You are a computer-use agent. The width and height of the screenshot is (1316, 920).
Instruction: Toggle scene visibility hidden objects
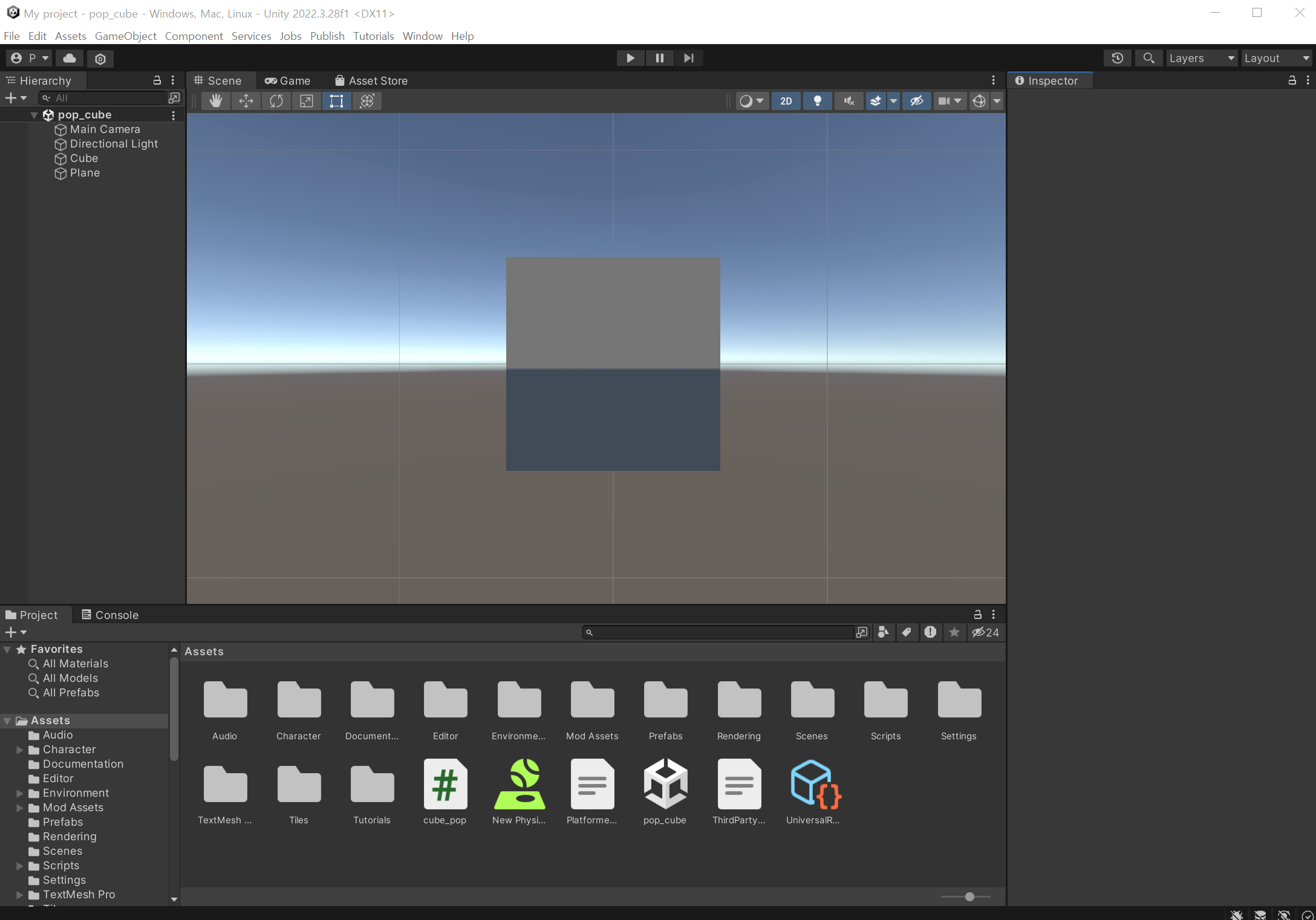tap(917, 101)
